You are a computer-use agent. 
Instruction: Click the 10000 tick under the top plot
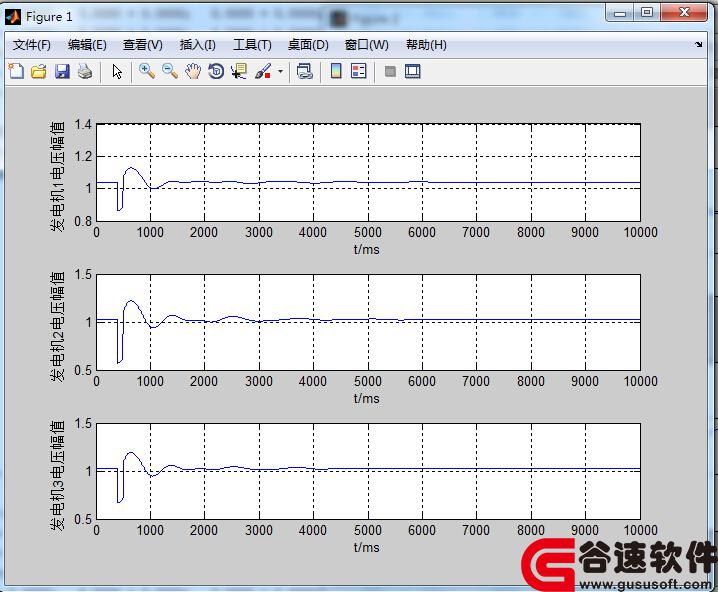640,232
